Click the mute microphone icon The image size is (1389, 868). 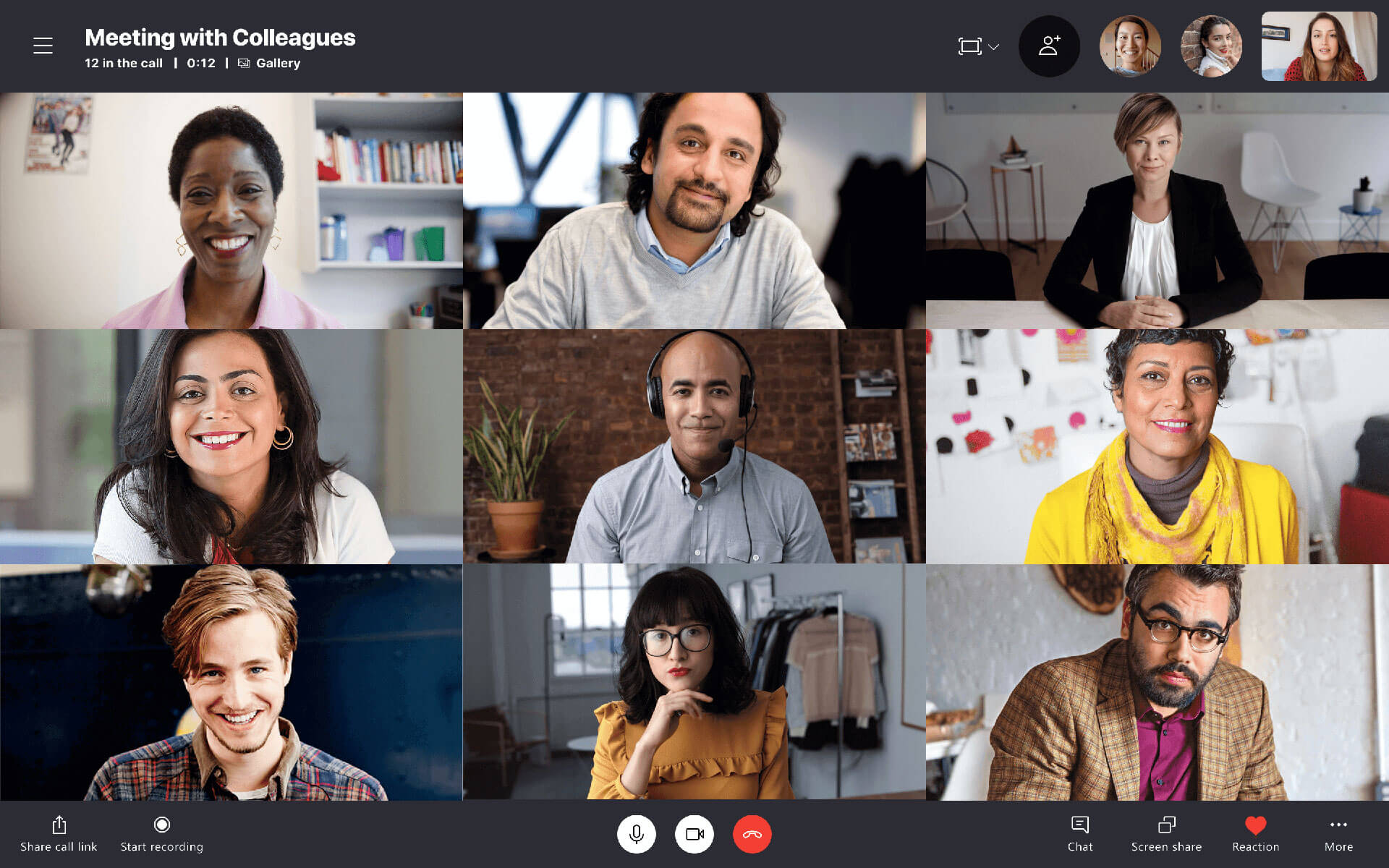636,834
